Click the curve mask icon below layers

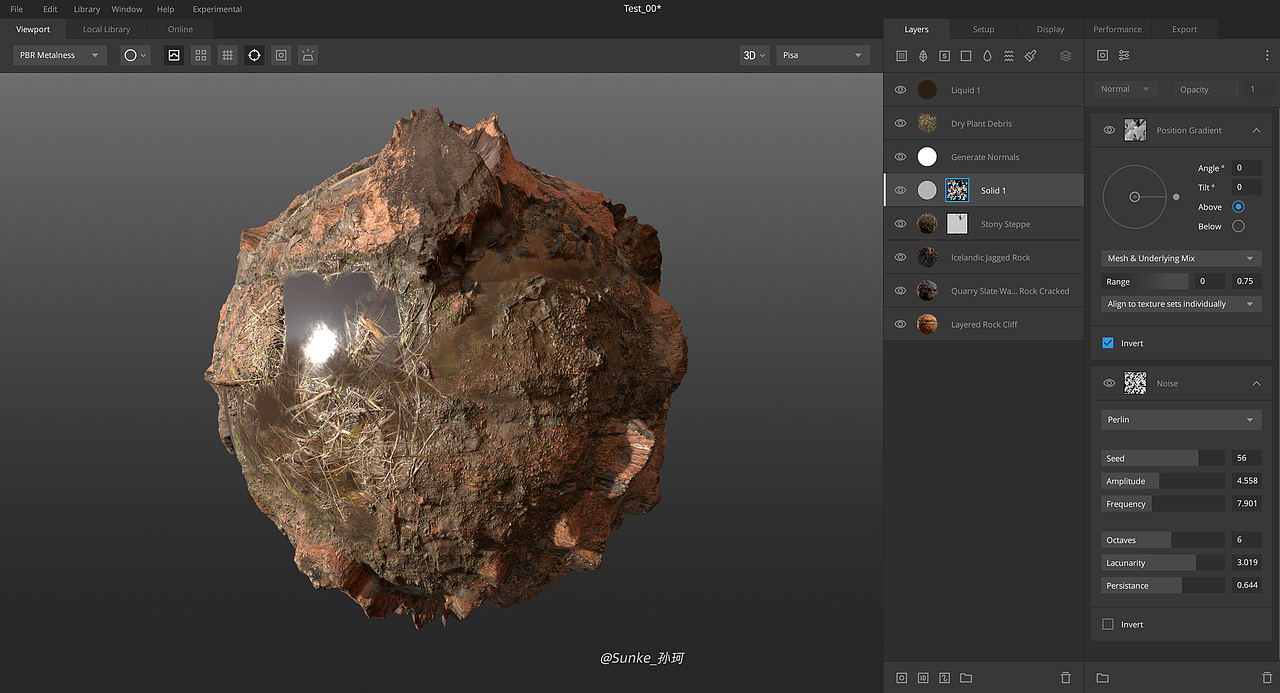click(944, 678)
